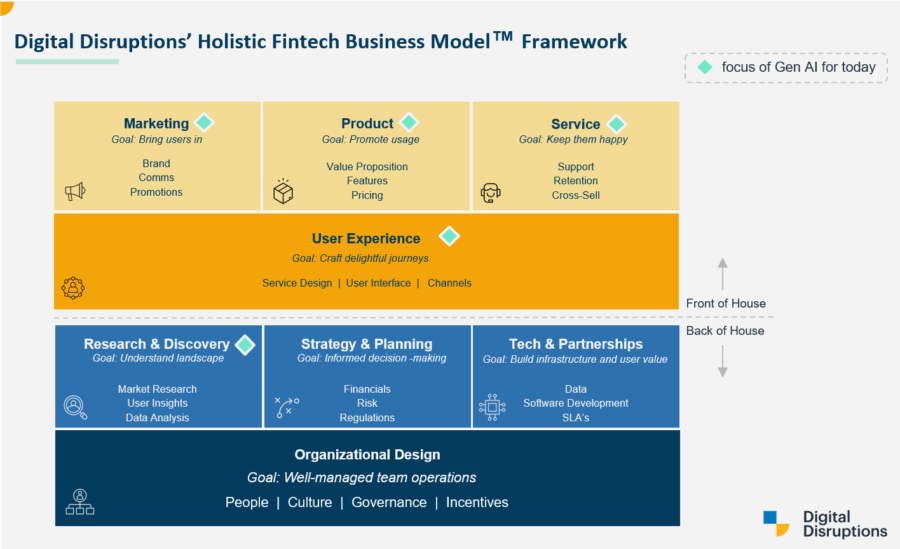This screenshot has height=549, width=900.
Task: Click the Software Development text
Action: point(576,403)
